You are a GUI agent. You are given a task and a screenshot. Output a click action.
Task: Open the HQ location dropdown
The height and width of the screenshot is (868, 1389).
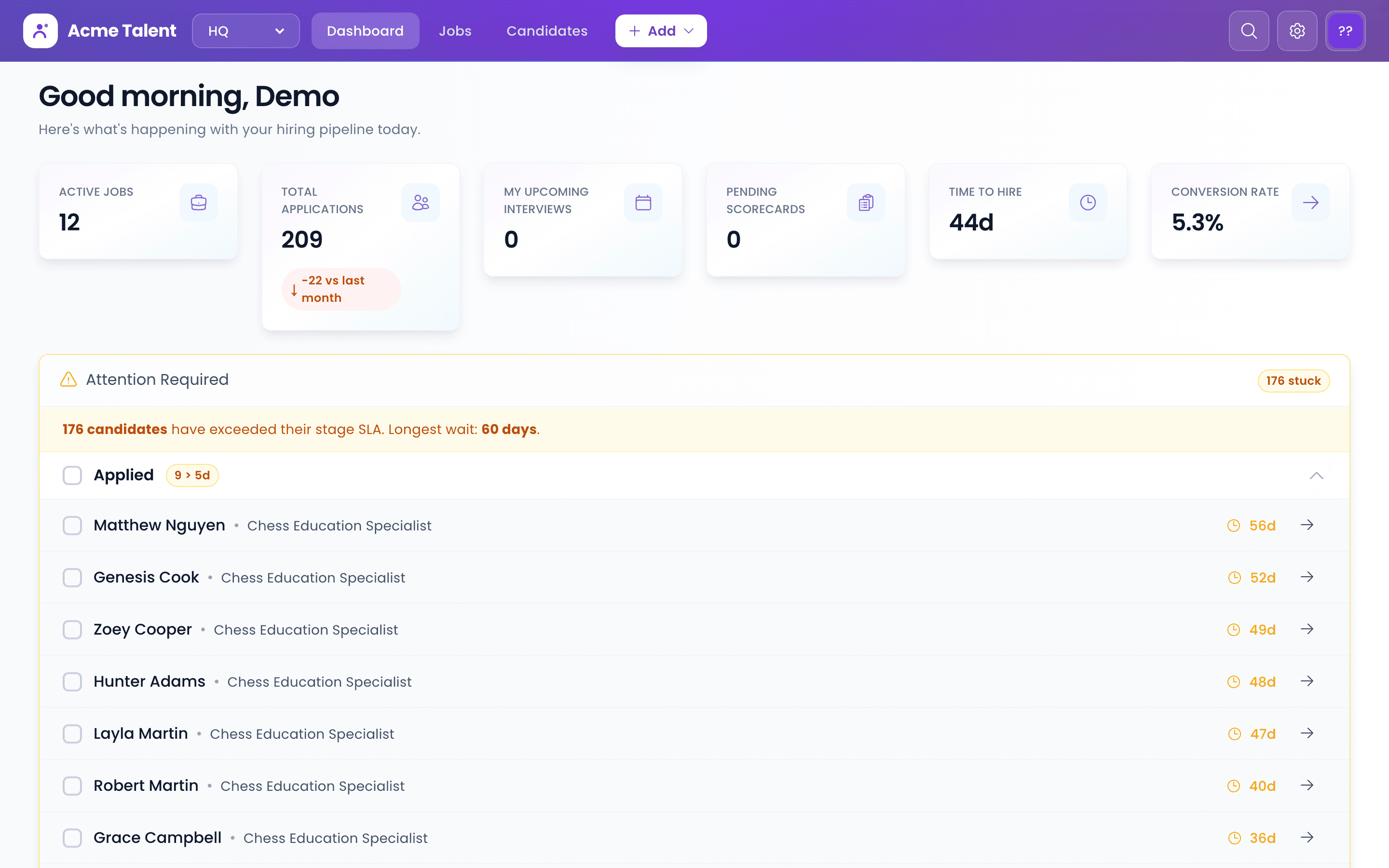click(x=245, y=31)
